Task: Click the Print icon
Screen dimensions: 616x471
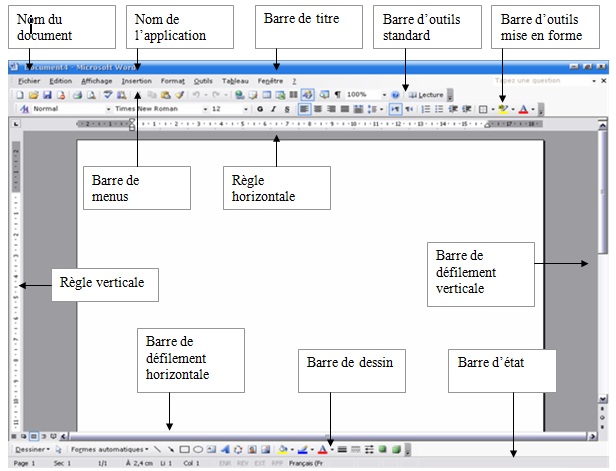Action: 77,95
